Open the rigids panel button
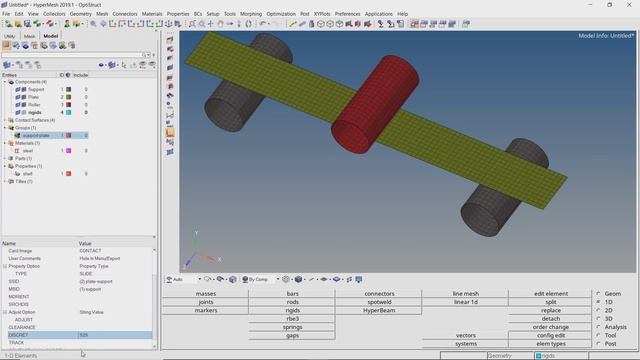 pos(292,310)
